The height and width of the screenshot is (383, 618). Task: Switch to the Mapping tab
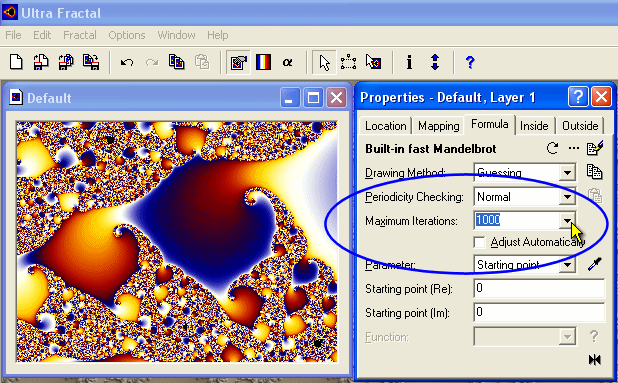point(438,126)
